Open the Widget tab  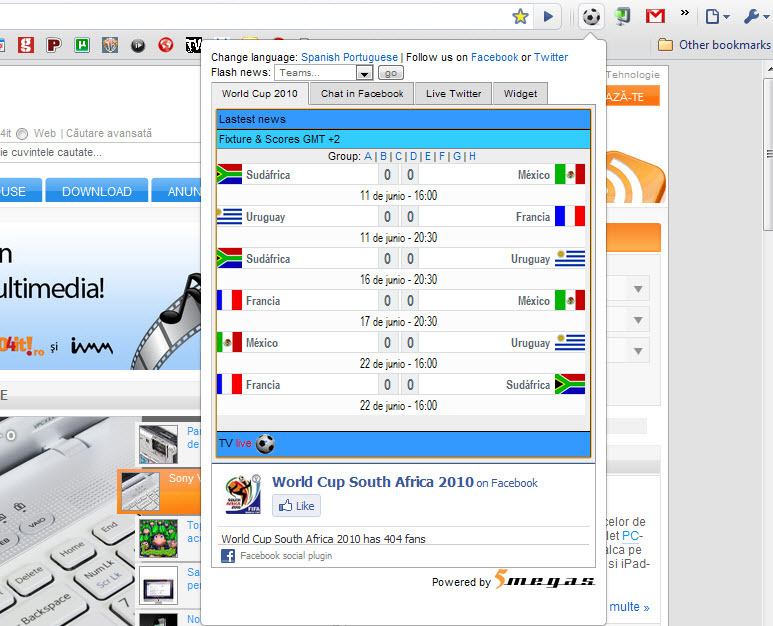pyautogui.click(x=521, y=94)
